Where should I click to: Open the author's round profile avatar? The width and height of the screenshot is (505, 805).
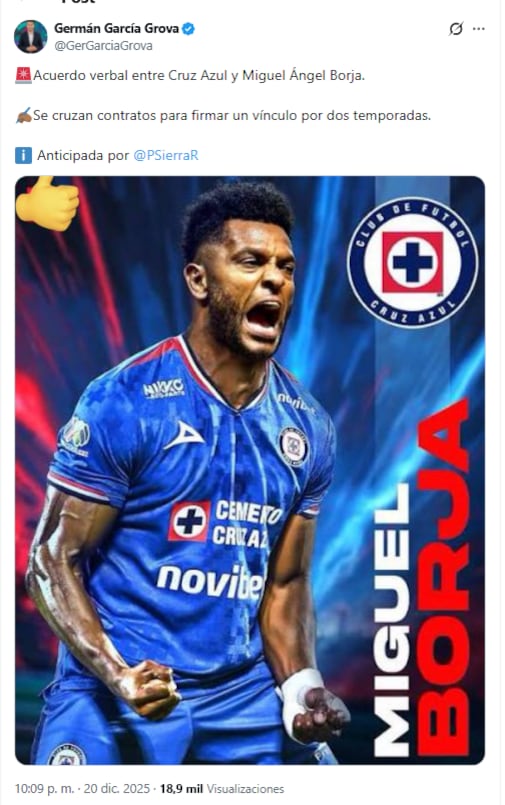coord(31,37)
